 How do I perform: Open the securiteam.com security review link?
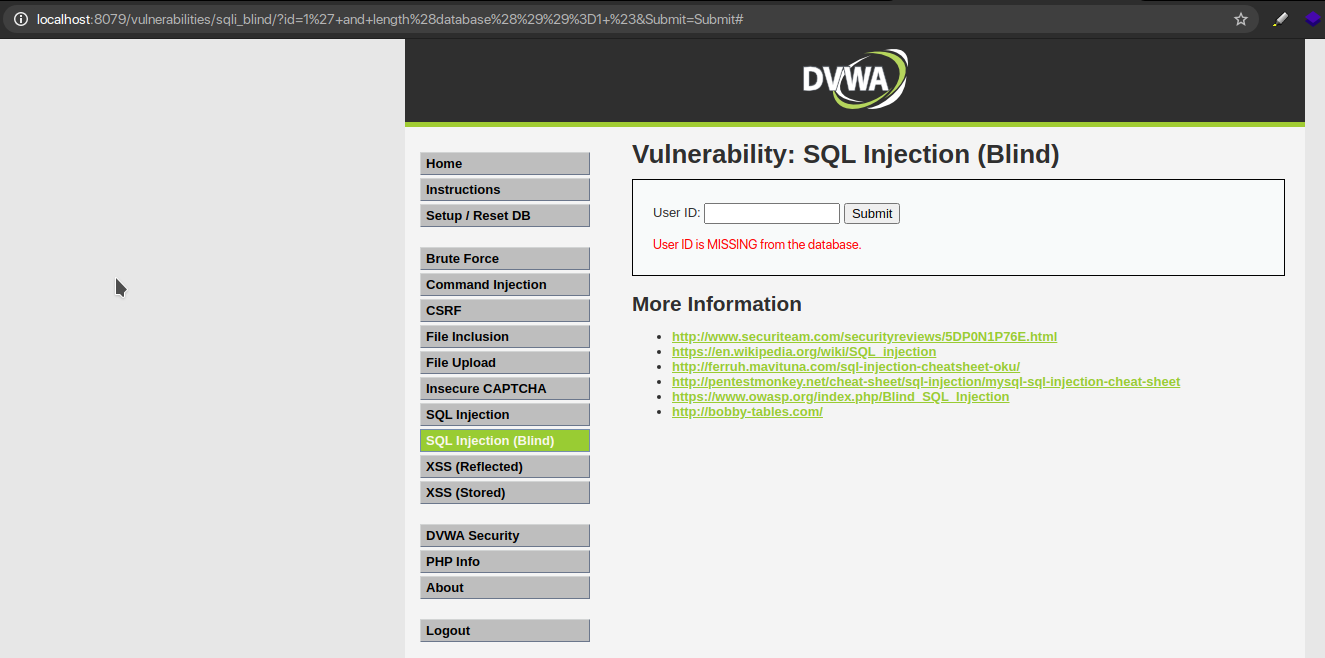click(864, 337)
